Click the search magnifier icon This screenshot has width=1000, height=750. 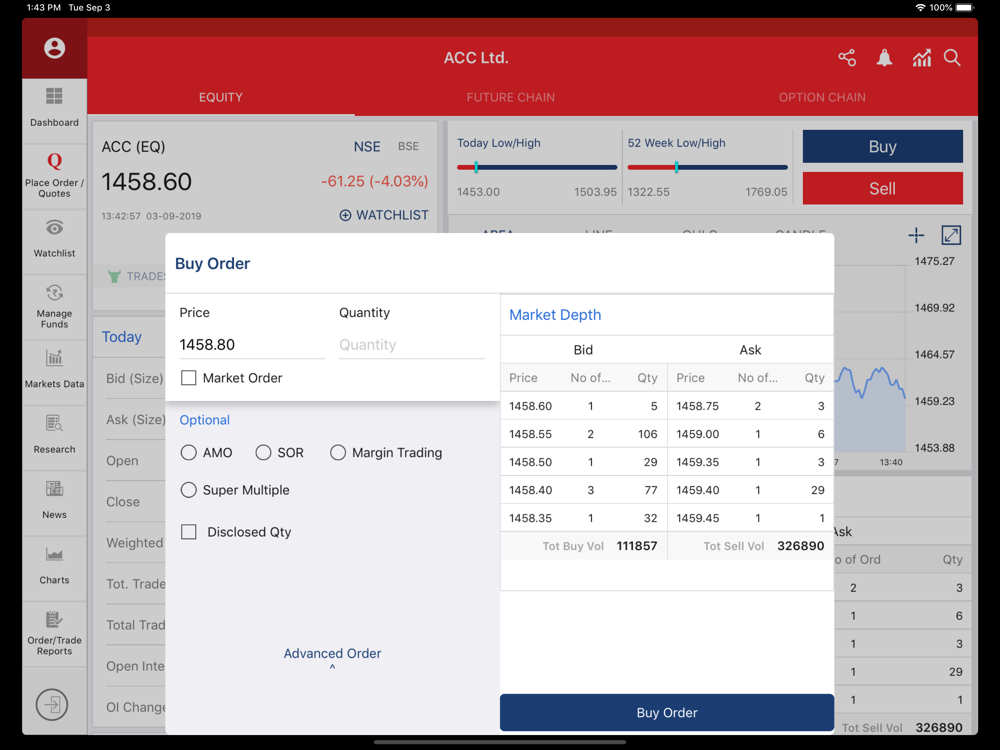tap(952, 58)
